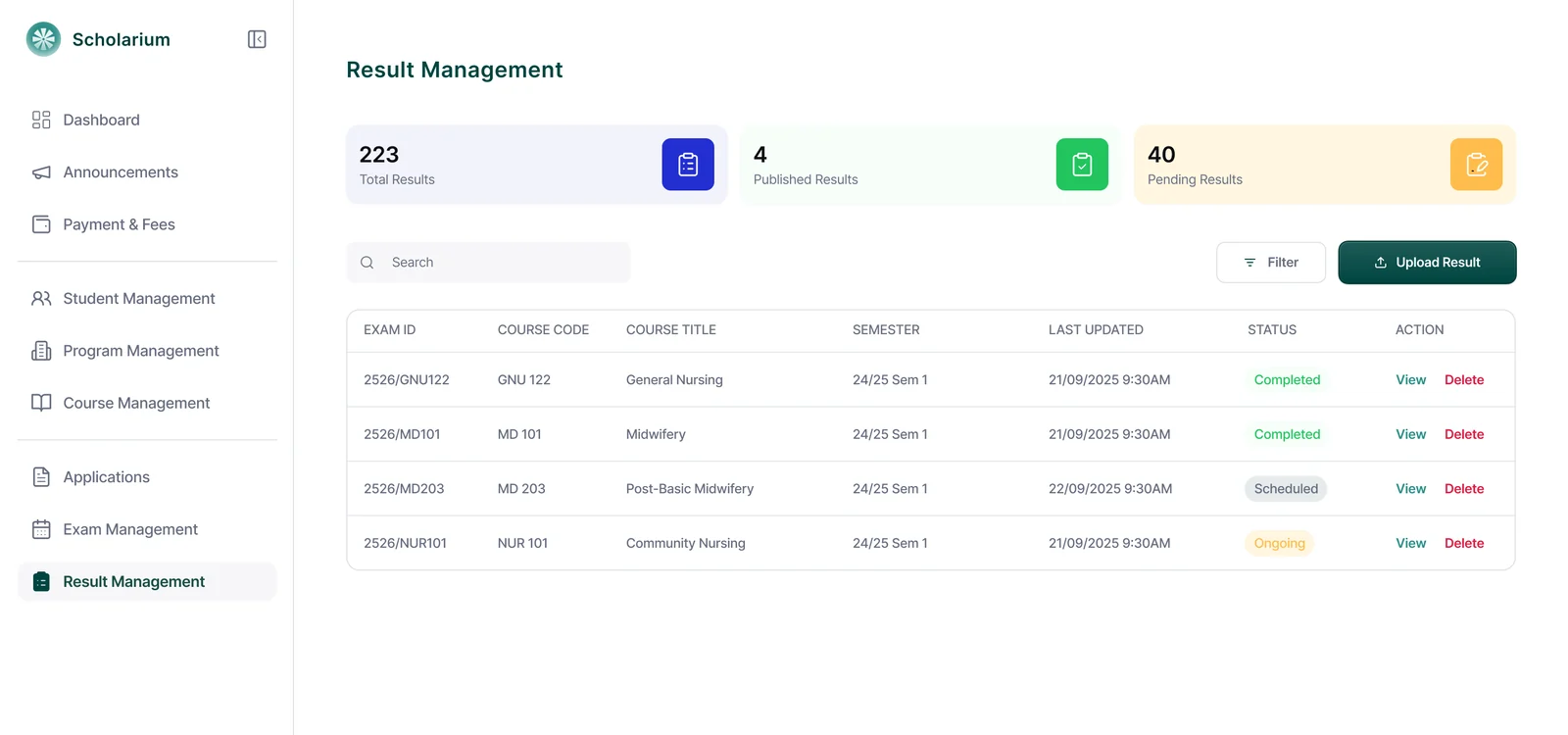View the Community Nursing result
Image resolution: width=1568 pixels, height=735 pixels.
point(1410,543)
